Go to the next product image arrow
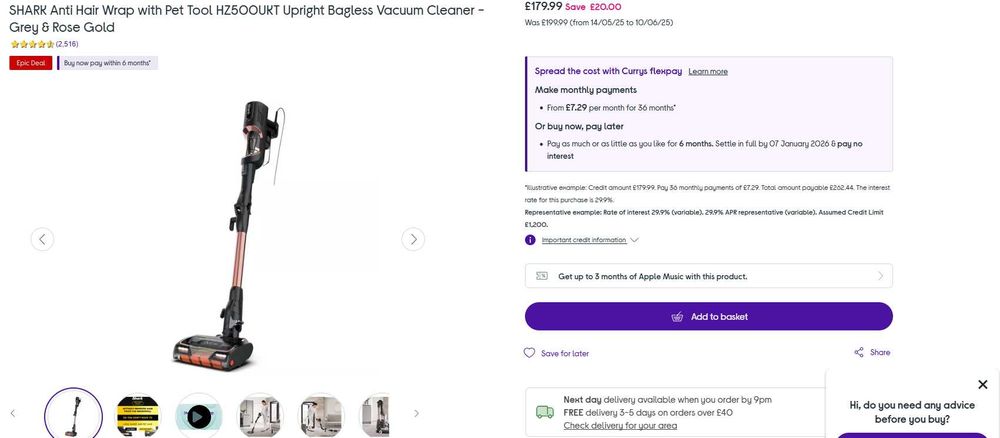The image size is (1000, 438). 413,239
